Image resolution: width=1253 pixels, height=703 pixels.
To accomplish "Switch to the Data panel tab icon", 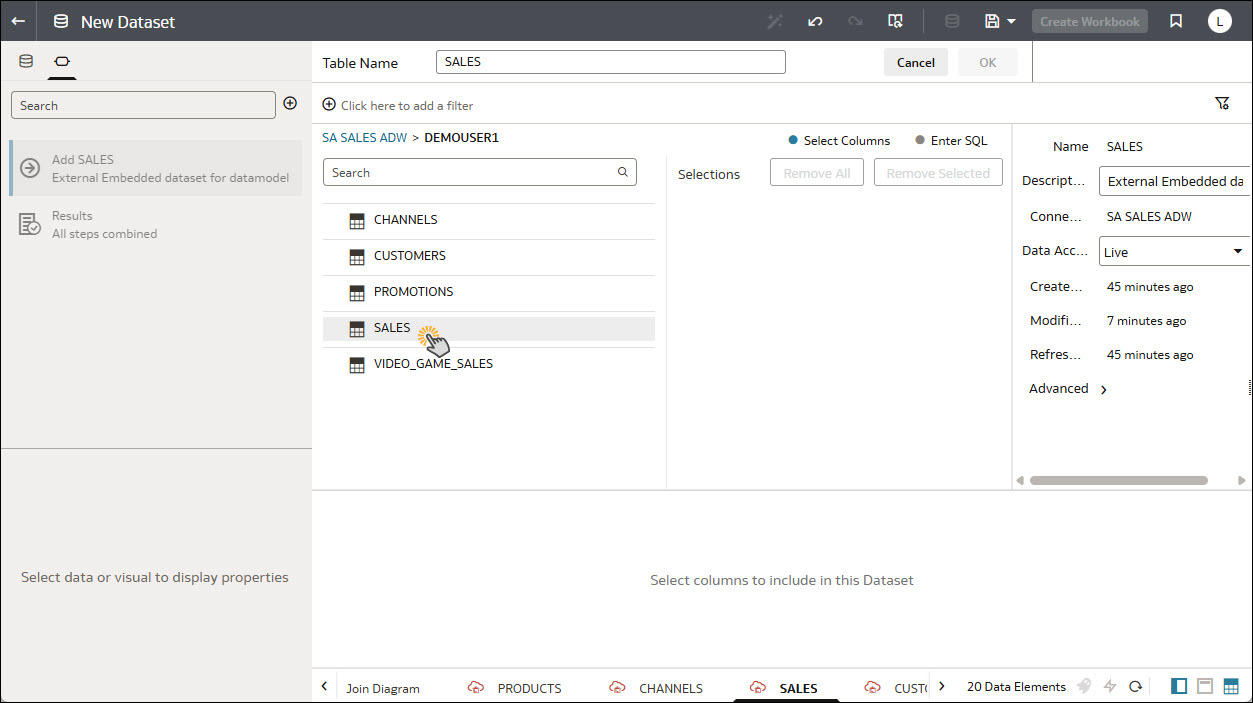I will (26, 61).
